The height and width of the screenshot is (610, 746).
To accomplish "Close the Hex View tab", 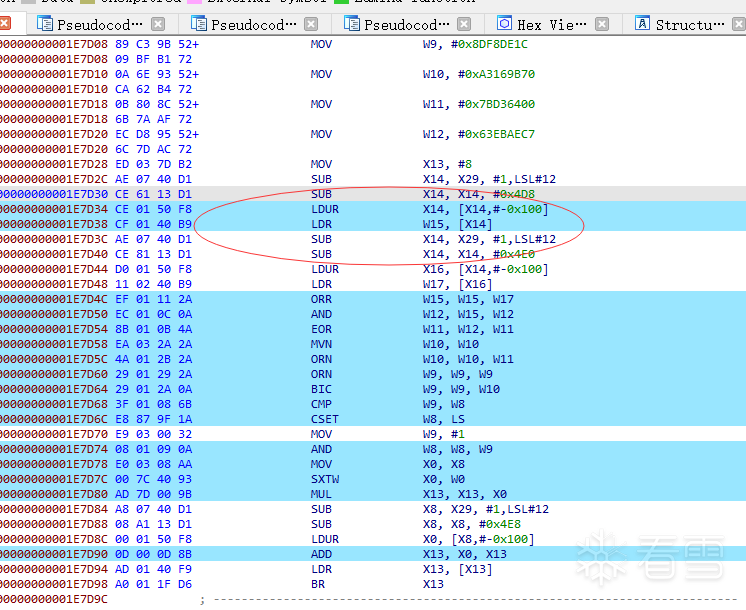I will coord(602,24).
